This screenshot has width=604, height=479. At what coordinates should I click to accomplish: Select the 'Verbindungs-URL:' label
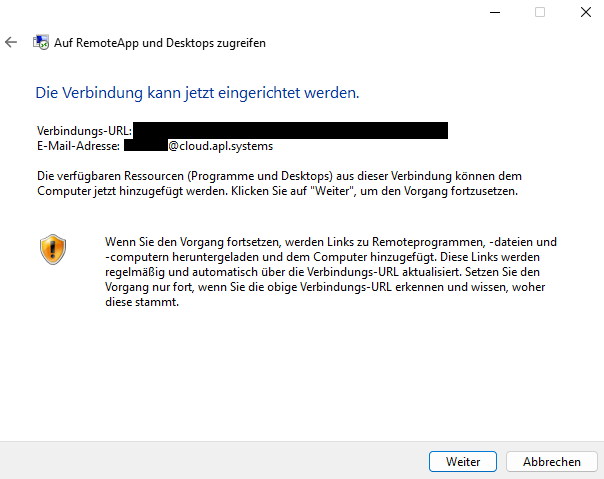click(x=84, y=131)
